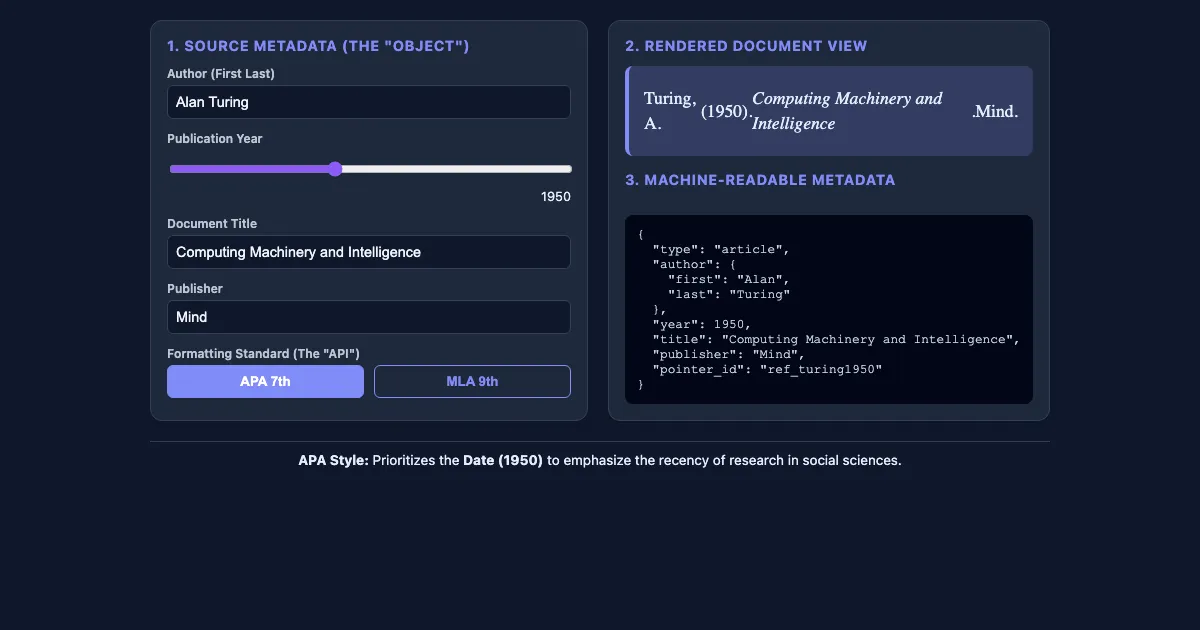Click the 1950 year value under slider
The height and width of the screenshot is (630, 1200).
click(556, 196)
